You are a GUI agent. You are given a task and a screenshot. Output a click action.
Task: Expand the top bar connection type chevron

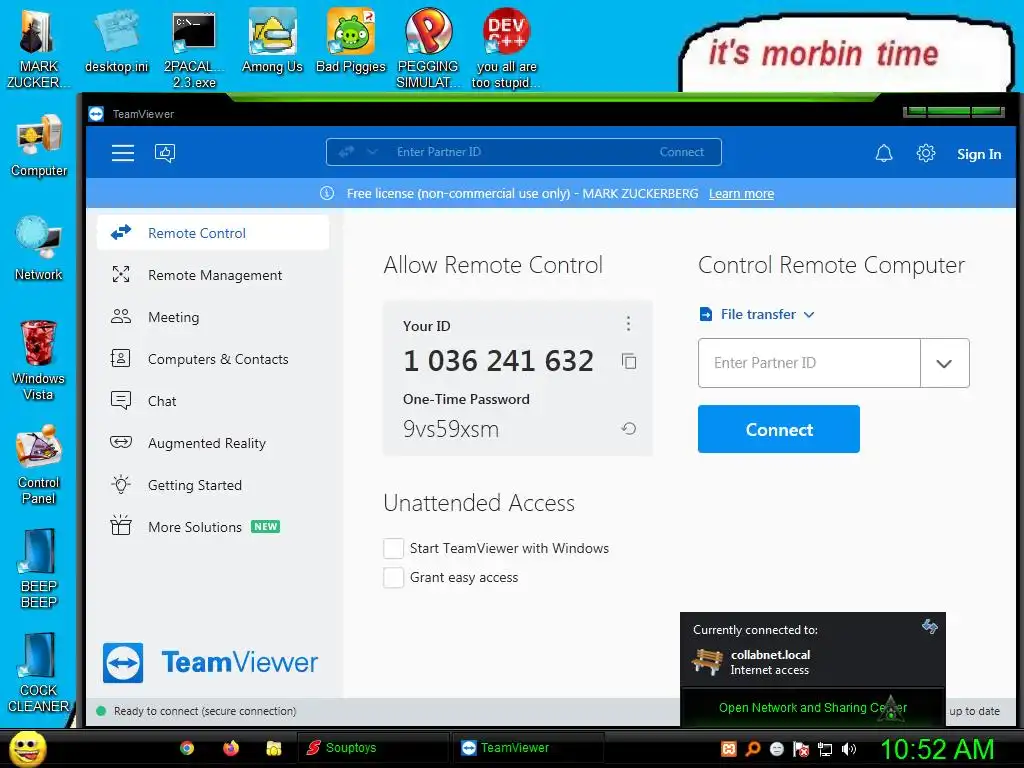pos(372,152)
